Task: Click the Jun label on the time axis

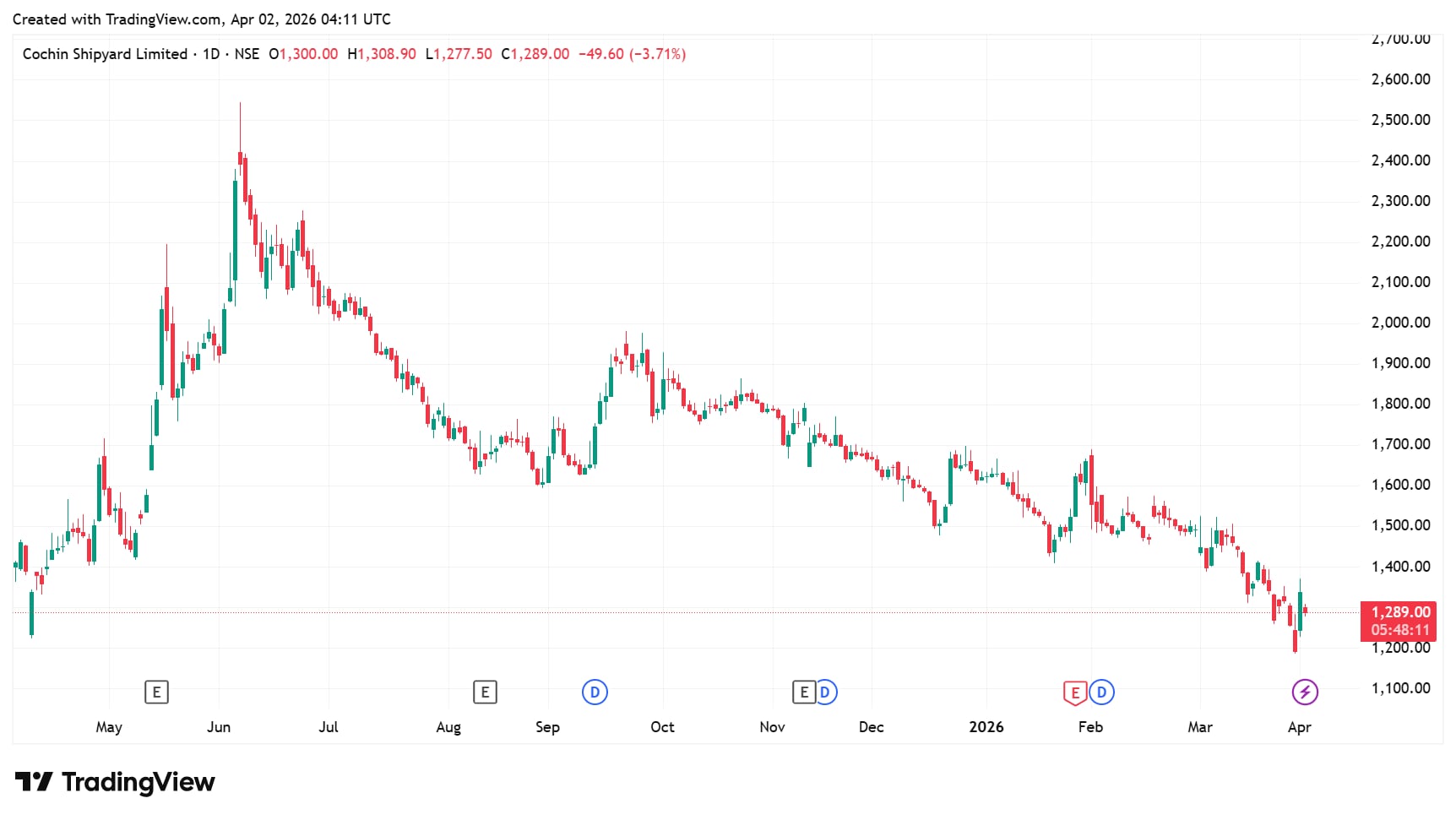Action: pyautogui.click(x=219, y=727)
